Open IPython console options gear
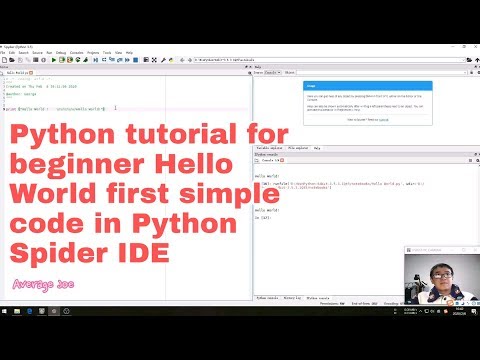The height and width of the screenshot is (360, 480). tap(478, 160)
